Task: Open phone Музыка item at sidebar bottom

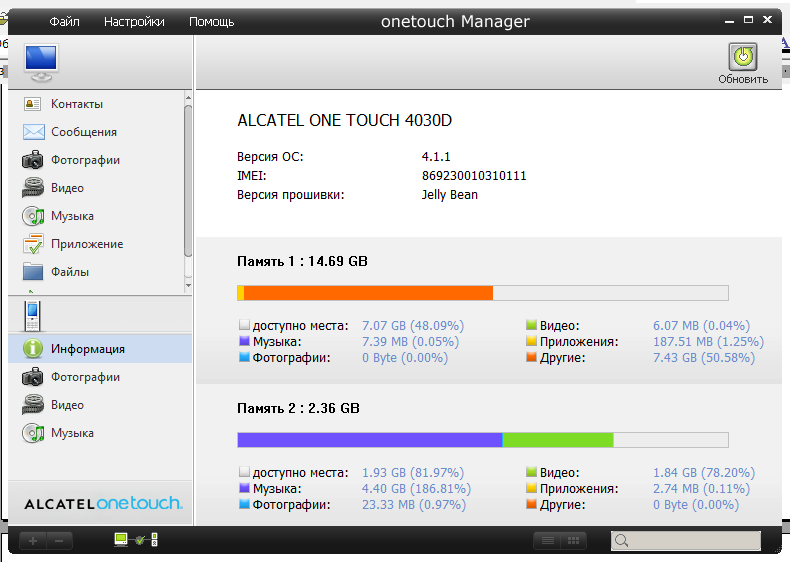Action: coord(72,433)
